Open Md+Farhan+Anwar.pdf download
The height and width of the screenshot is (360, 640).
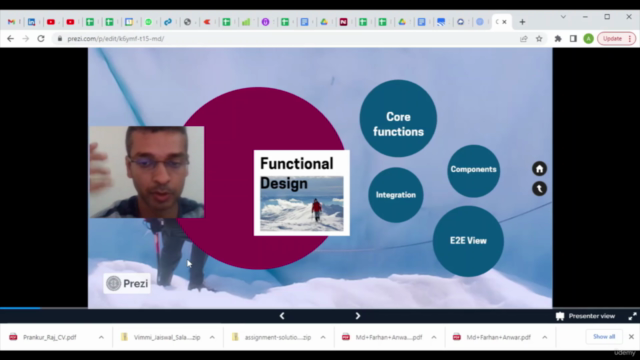[x=498, y=337]
